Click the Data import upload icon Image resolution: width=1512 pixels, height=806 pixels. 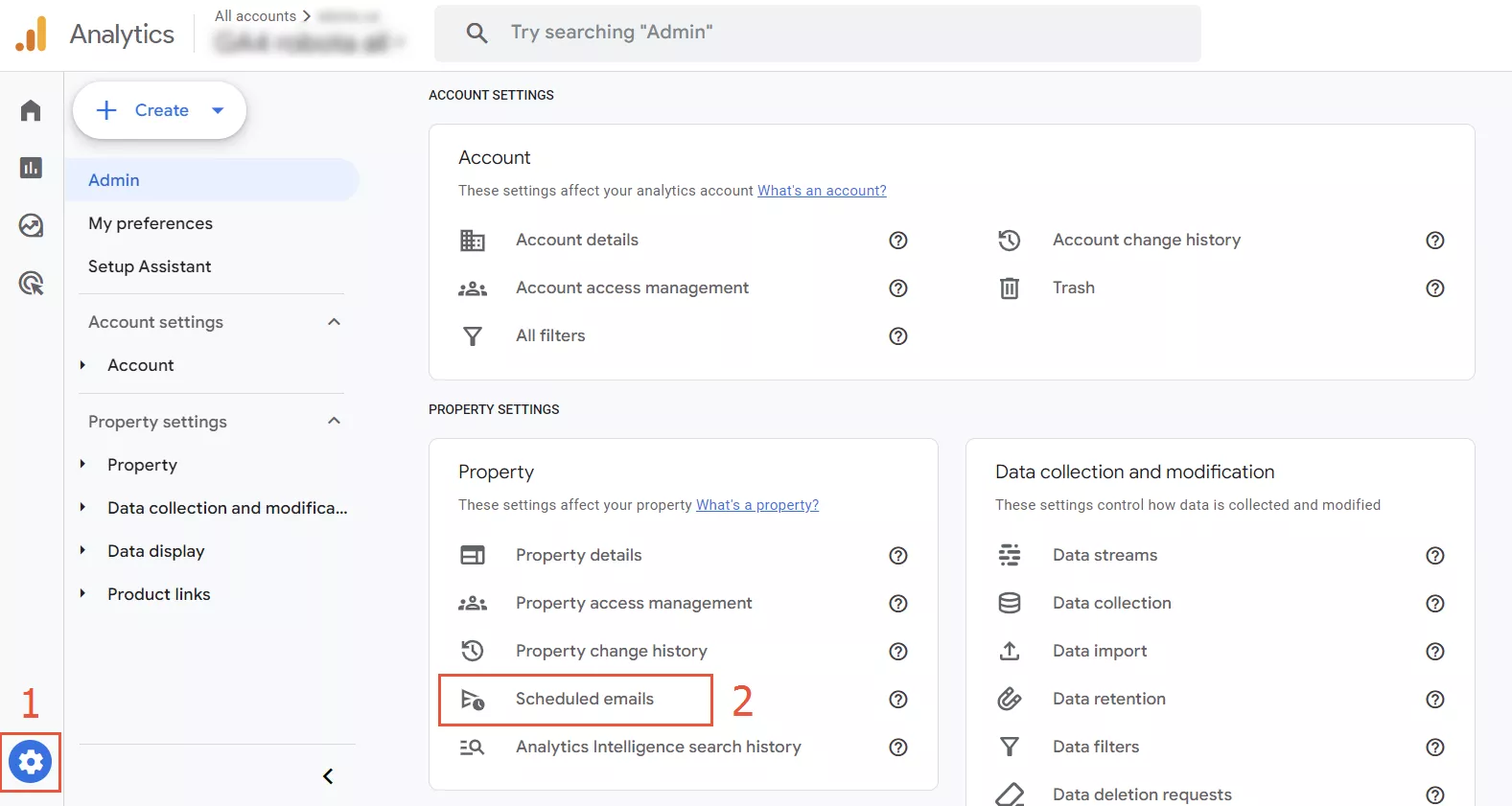(x=1010, y=651)
